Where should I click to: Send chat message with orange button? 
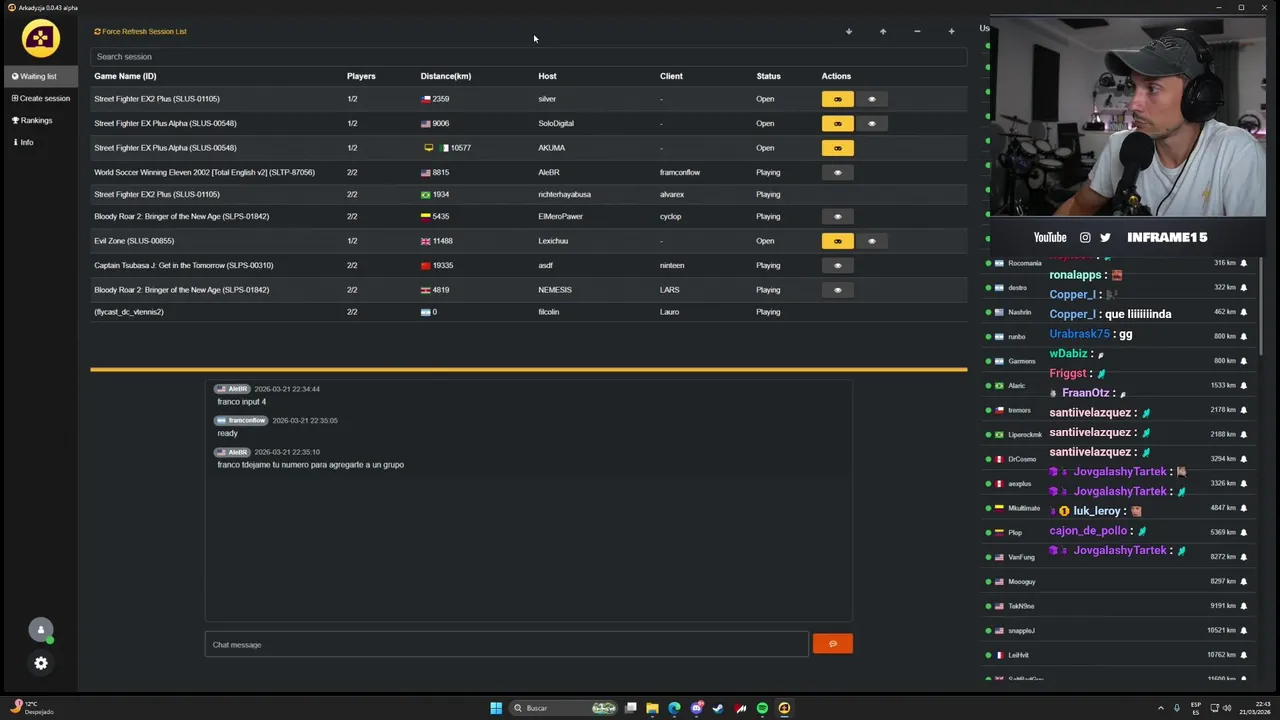coord(833,644)
